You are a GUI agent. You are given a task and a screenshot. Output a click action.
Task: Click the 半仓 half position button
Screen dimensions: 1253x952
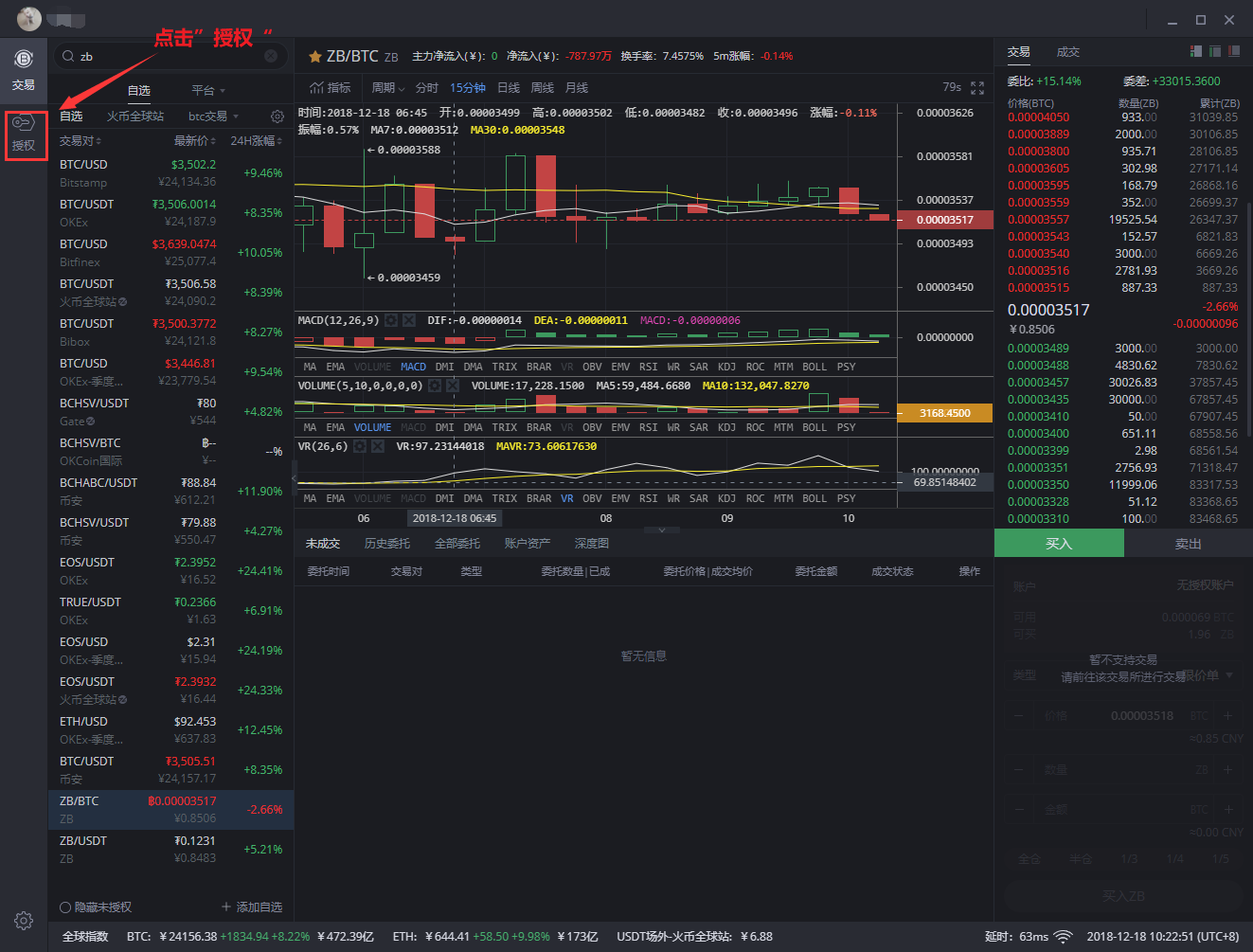coord(1081,859)
